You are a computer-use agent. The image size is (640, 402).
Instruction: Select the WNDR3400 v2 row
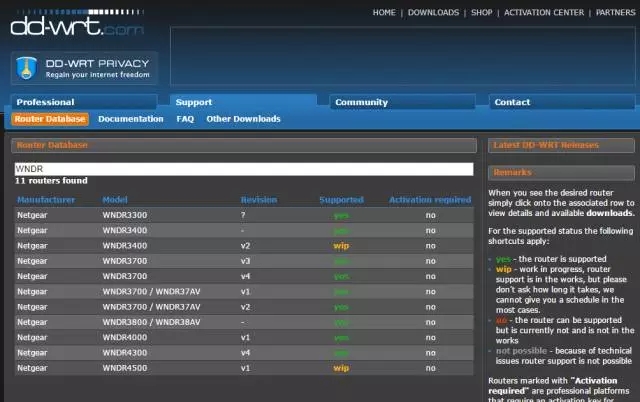pyautogui.click(x=244, y=246)
